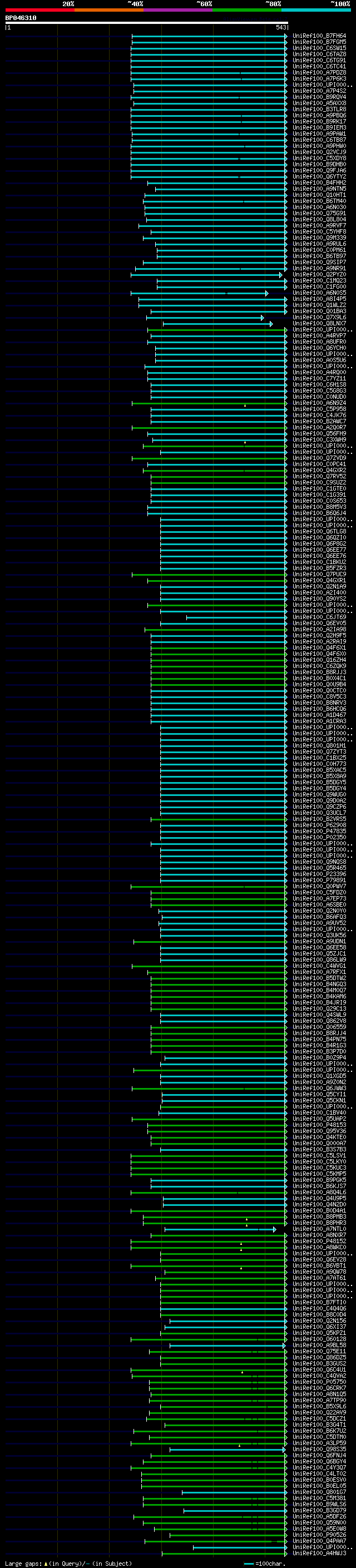Viewport: 356px width, 1568px height.
Task: Select the UniRef100_C1MQ23 label
Action: click(x=319, y=280)
